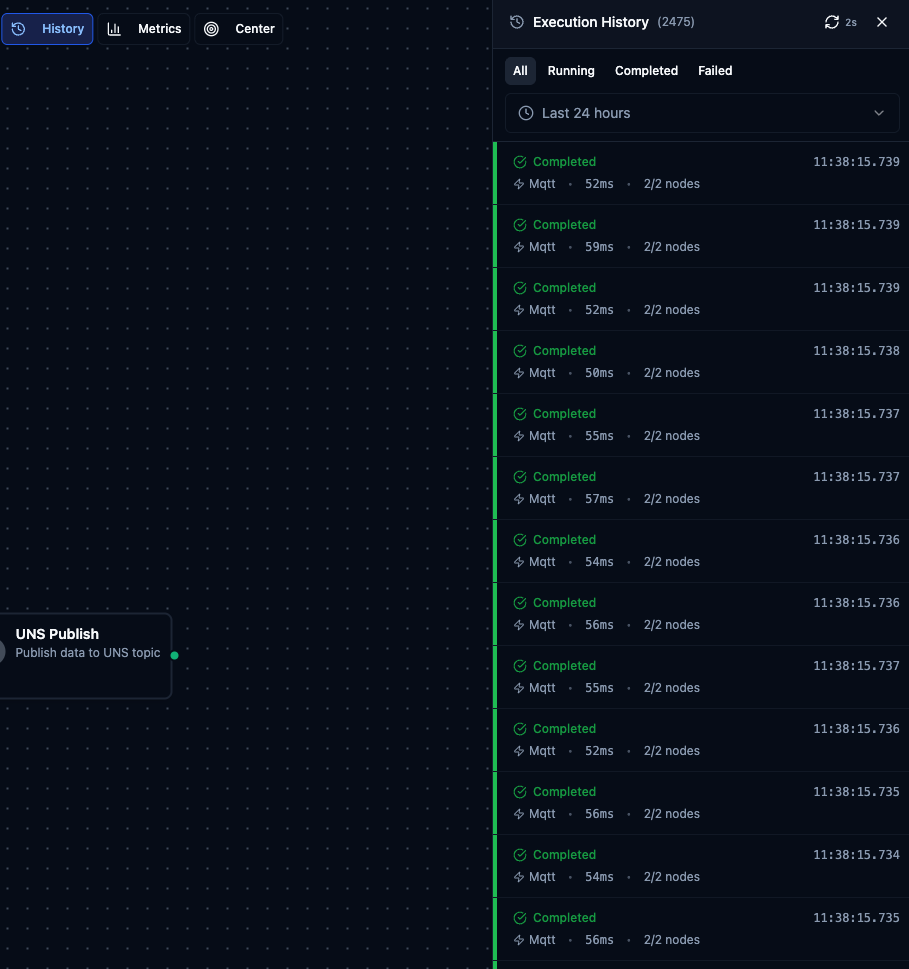
Task: Open the Running filter
Action: click(570, 71)
